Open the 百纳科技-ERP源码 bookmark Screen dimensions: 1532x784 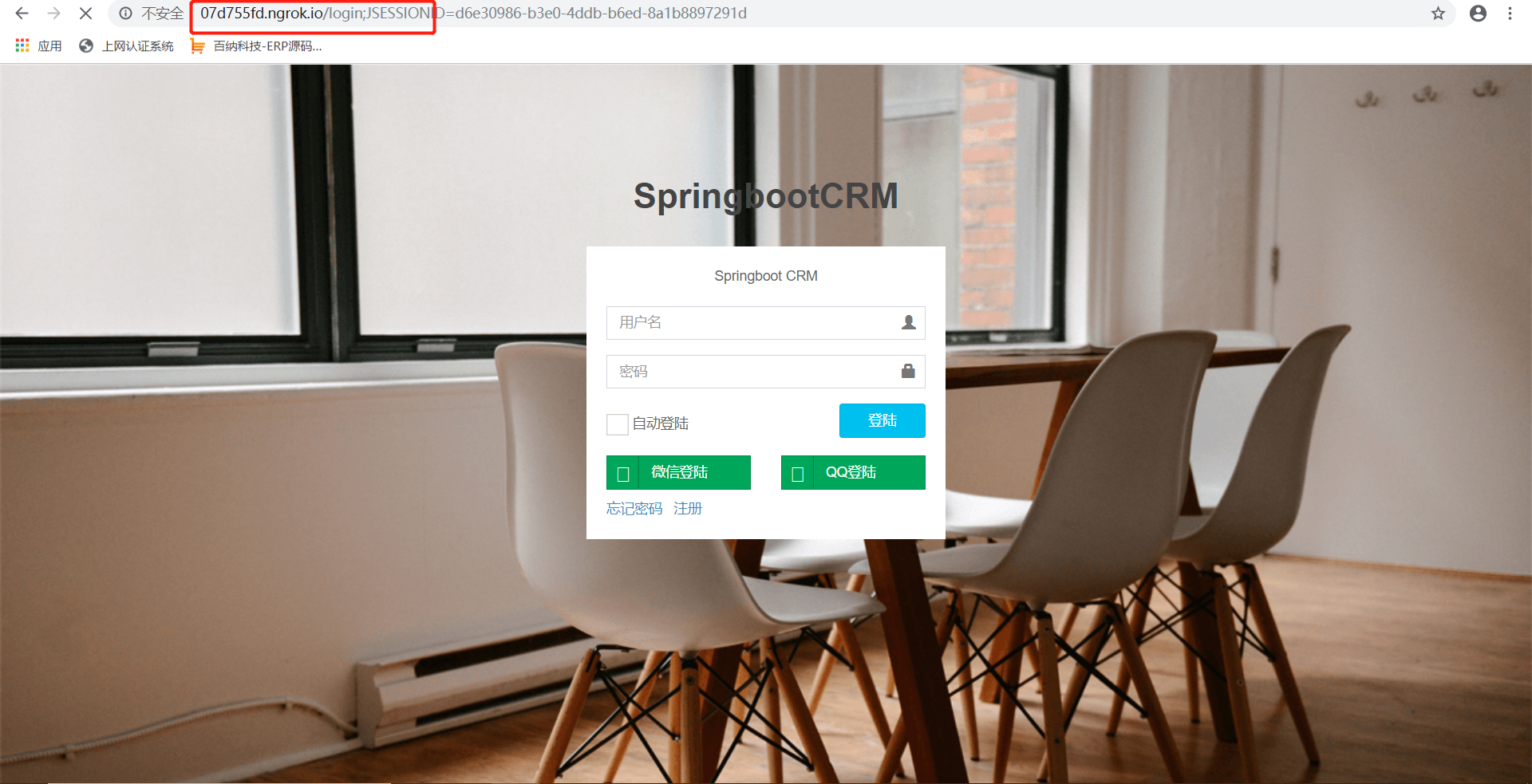256,46
